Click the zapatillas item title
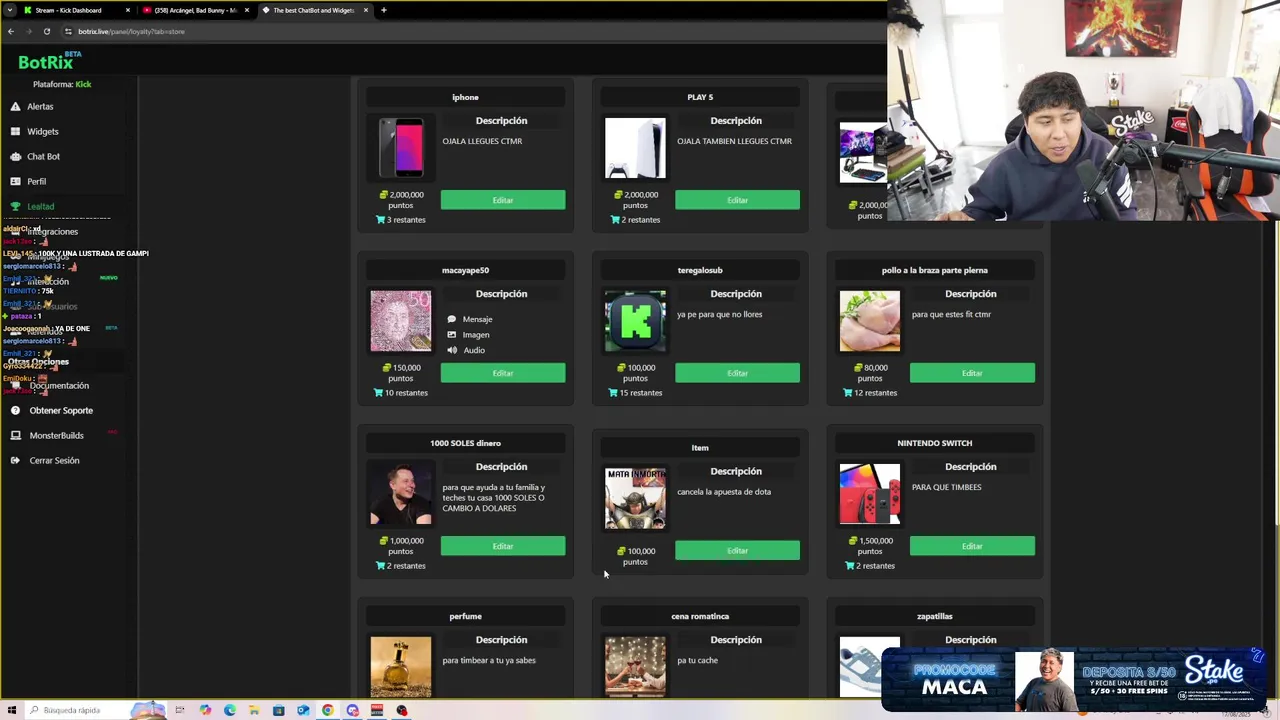The width and height of the screenshot is (1280, 720). (x=935, y=616)
